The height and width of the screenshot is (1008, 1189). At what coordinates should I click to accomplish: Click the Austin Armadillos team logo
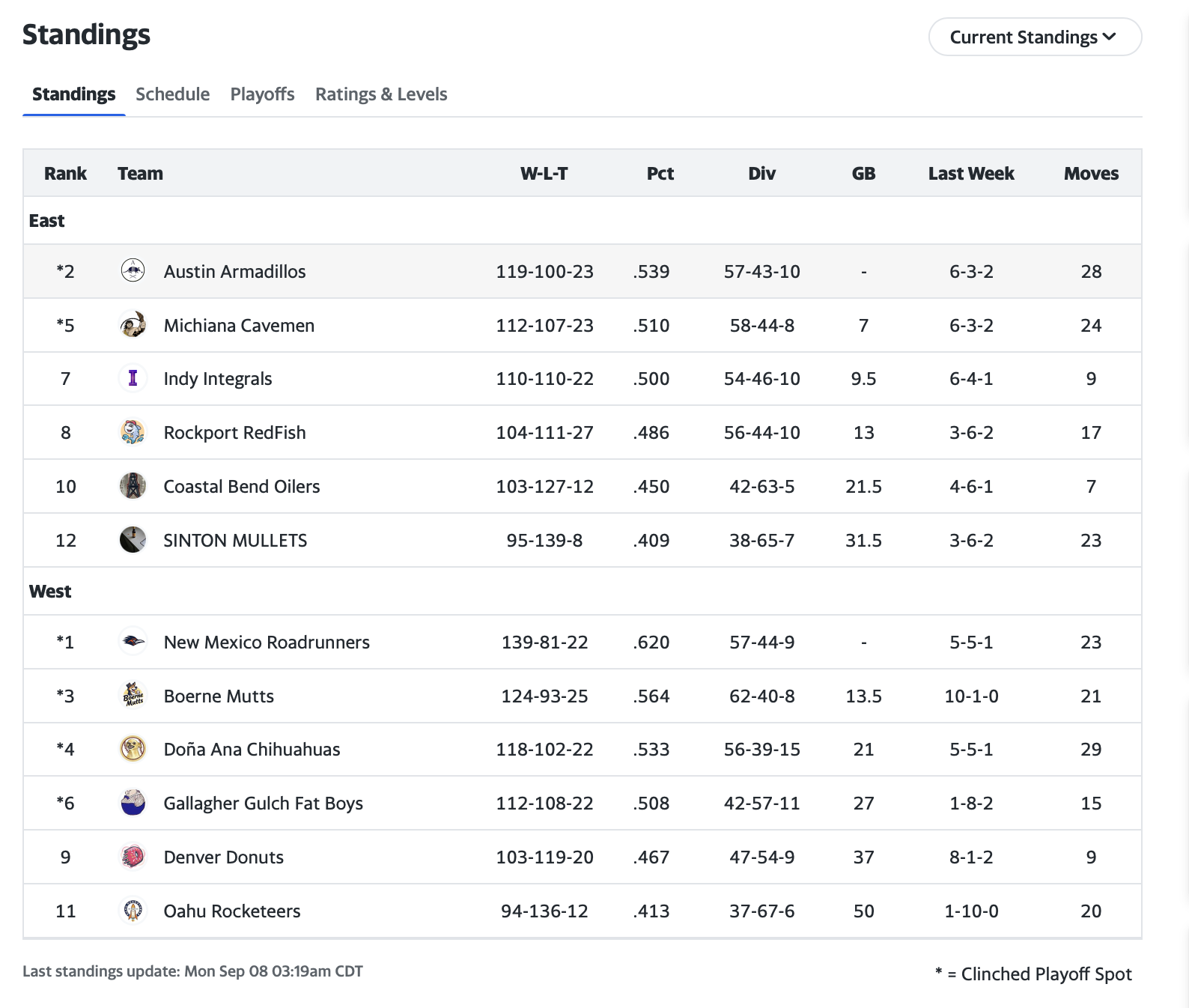tap(133, 270)
